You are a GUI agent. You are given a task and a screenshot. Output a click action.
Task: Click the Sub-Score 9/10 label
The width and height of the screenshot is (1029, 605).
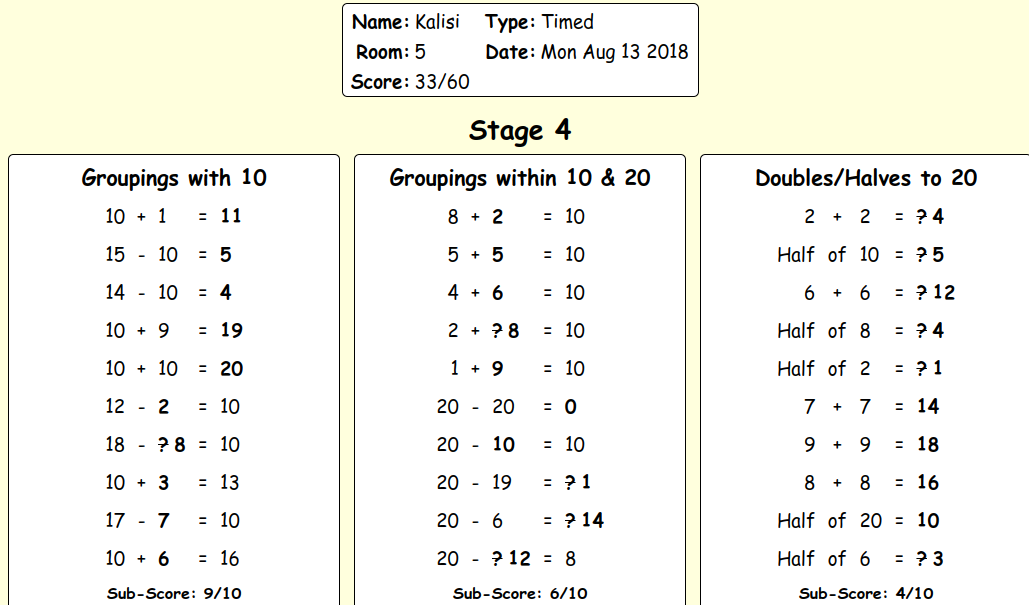click(x=174, y=594)
